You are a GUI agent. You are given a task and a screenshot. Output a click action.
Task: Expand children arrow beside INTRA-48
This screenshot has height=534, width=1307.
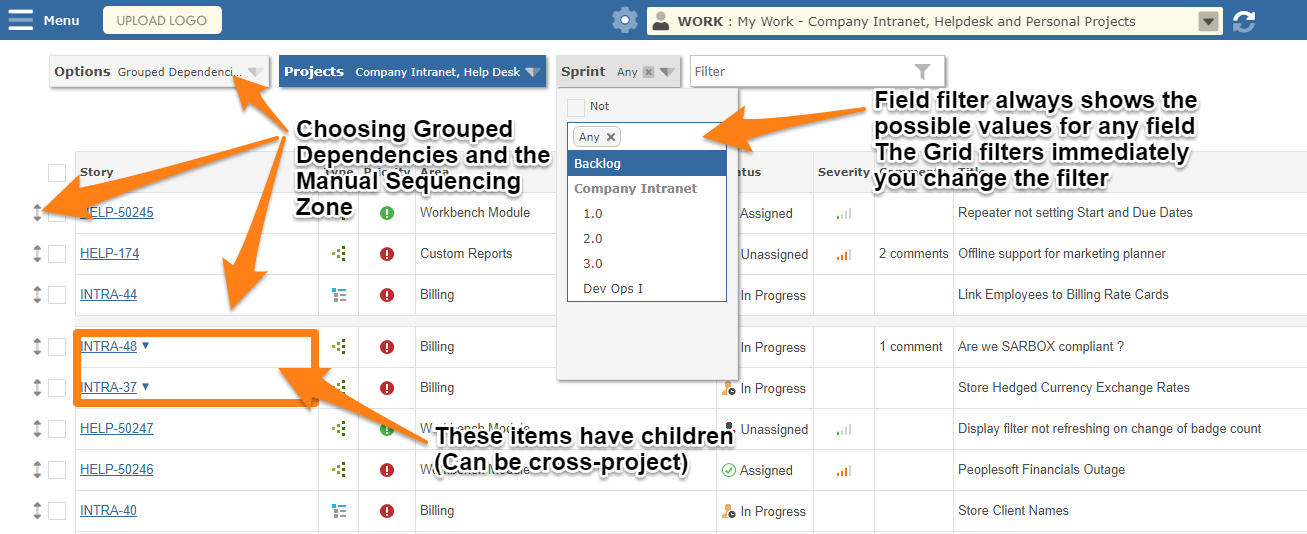146,345
